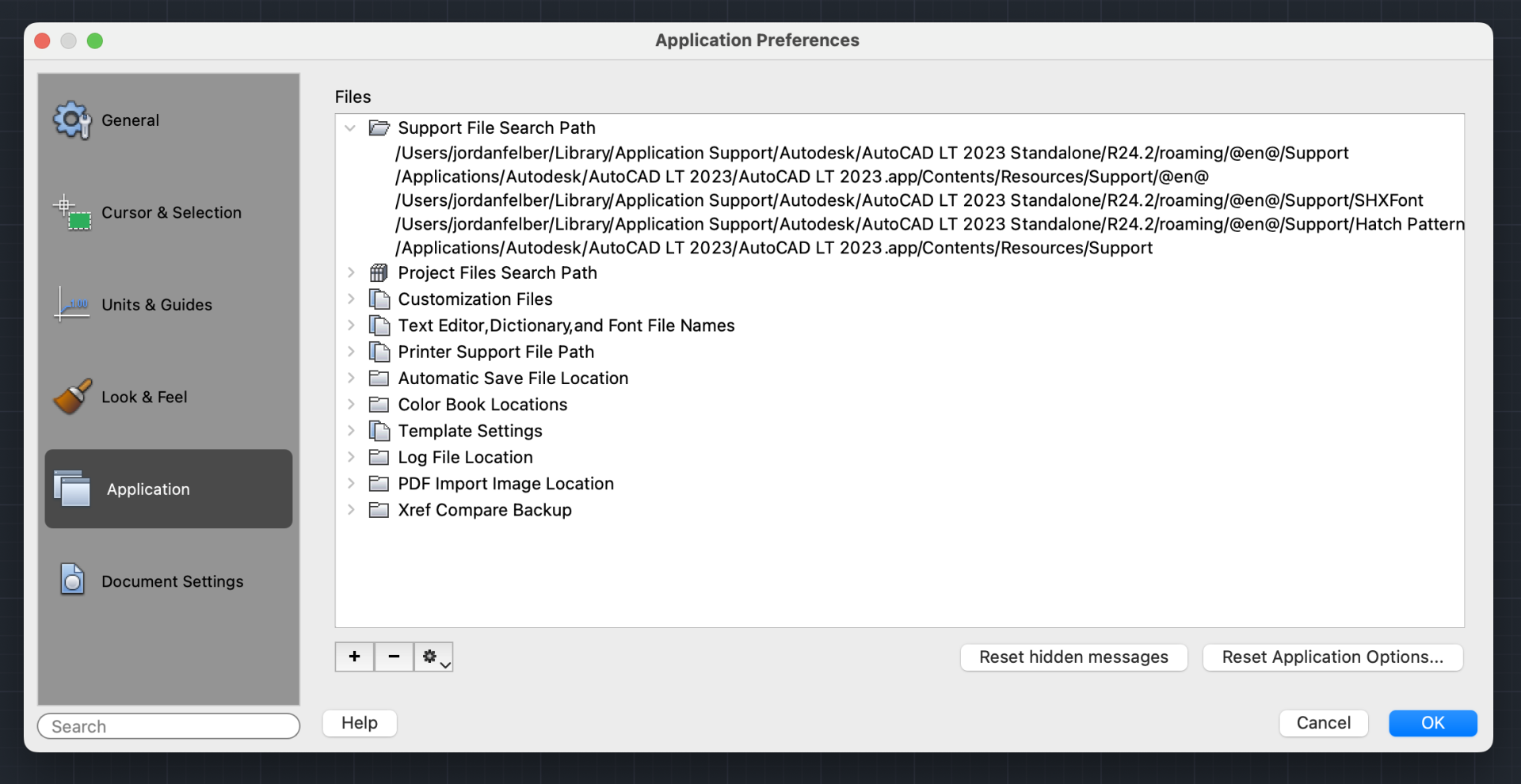Select the Log File Location row label
The width and height of the screenshot is (1521, 784).
[465, 457]
